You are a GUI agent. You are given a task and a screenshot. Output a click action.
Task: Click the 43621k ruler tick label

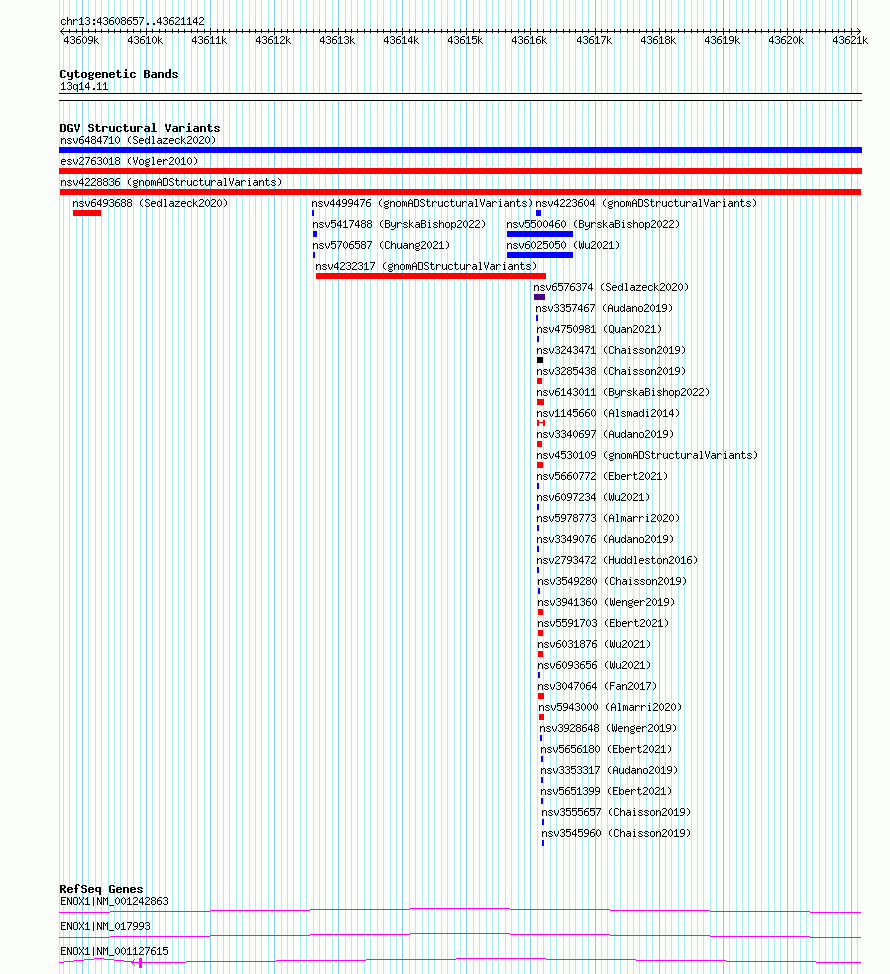850,40
